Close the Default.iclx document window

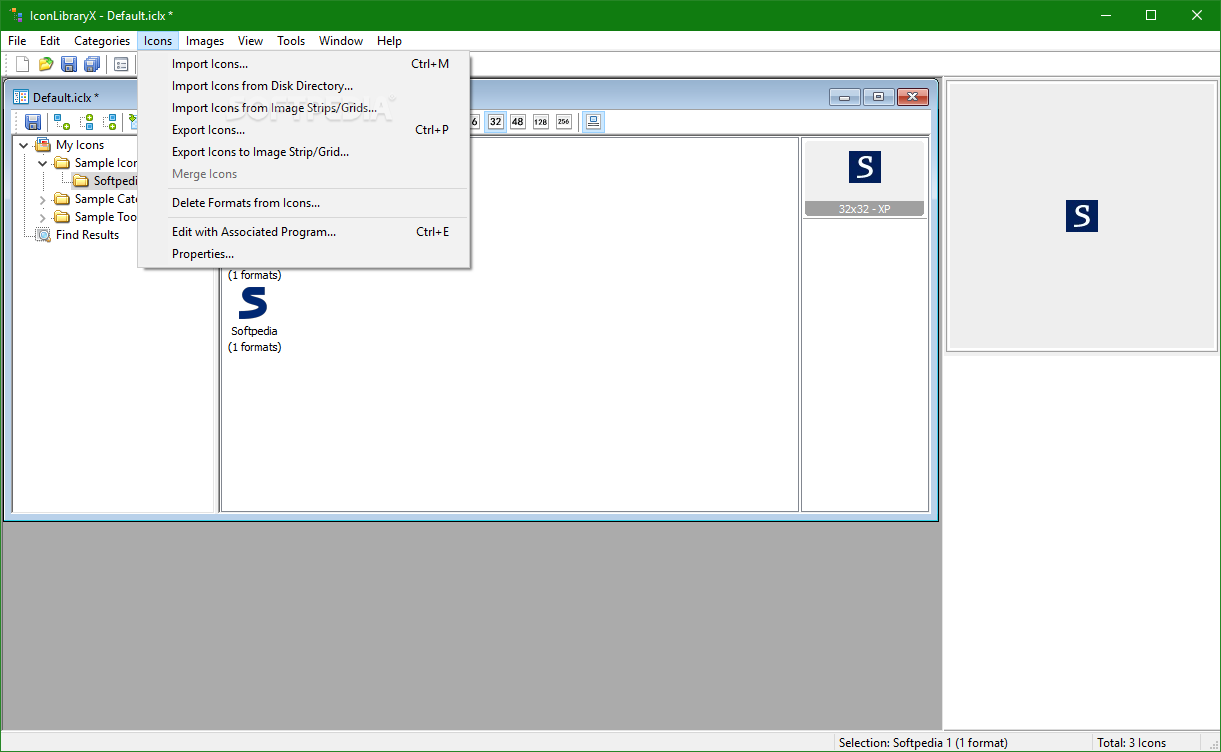click(x=913, y=97)
